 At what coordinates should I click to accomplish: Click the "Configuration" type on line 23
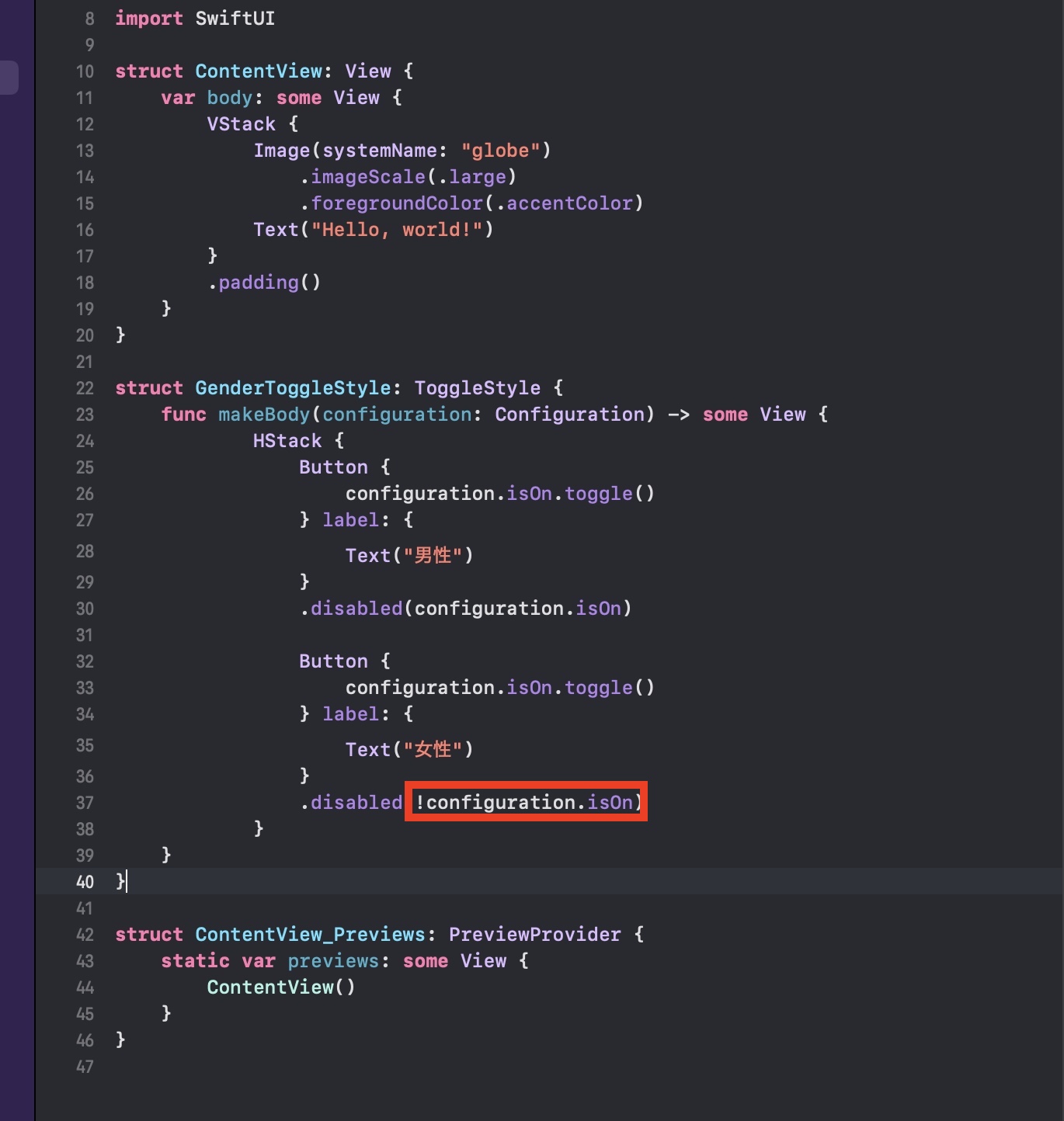tap(570, 415)
